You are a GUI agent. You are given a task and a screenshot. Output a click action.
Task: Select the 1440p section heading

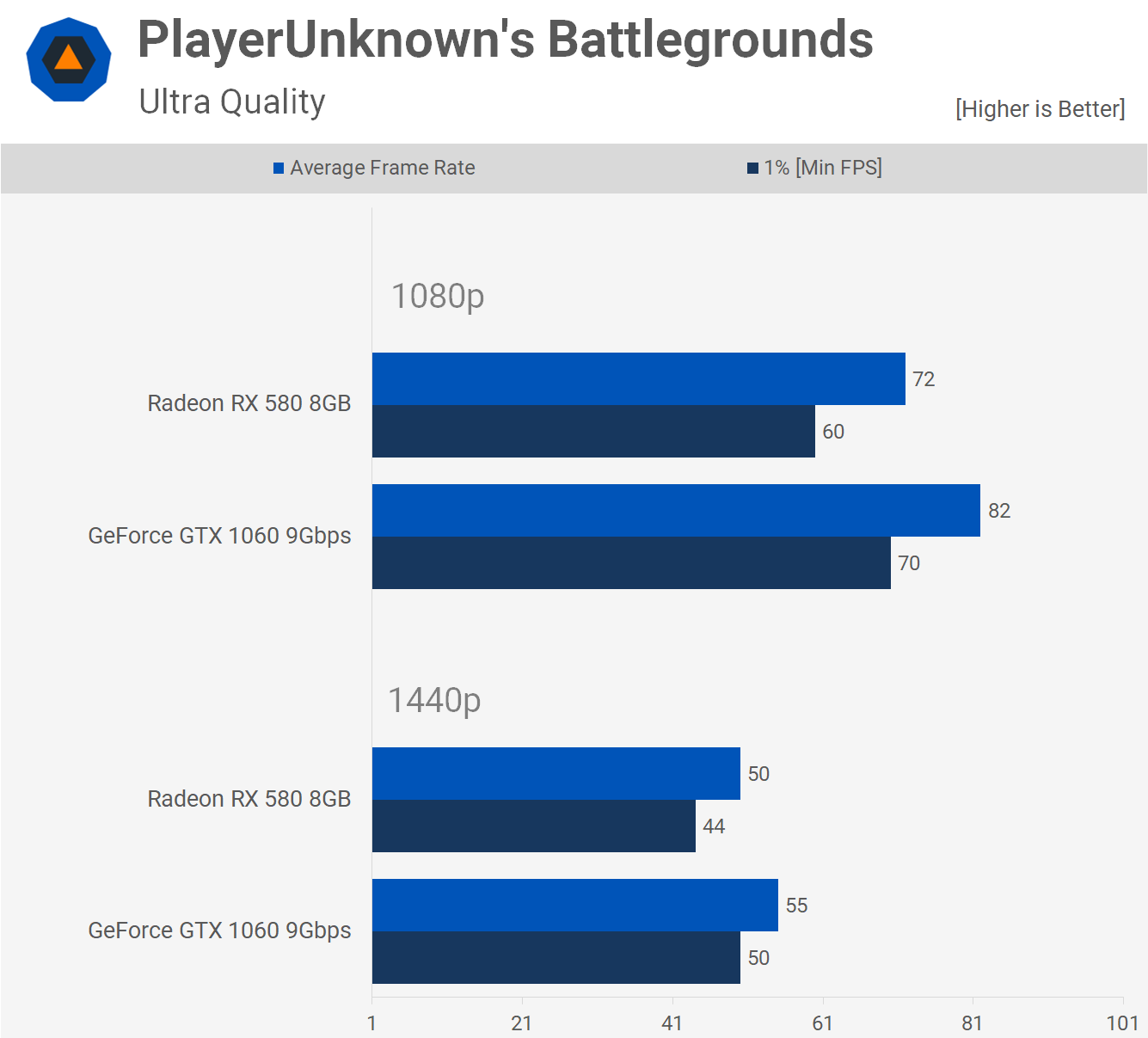click(x=434, y=700)
